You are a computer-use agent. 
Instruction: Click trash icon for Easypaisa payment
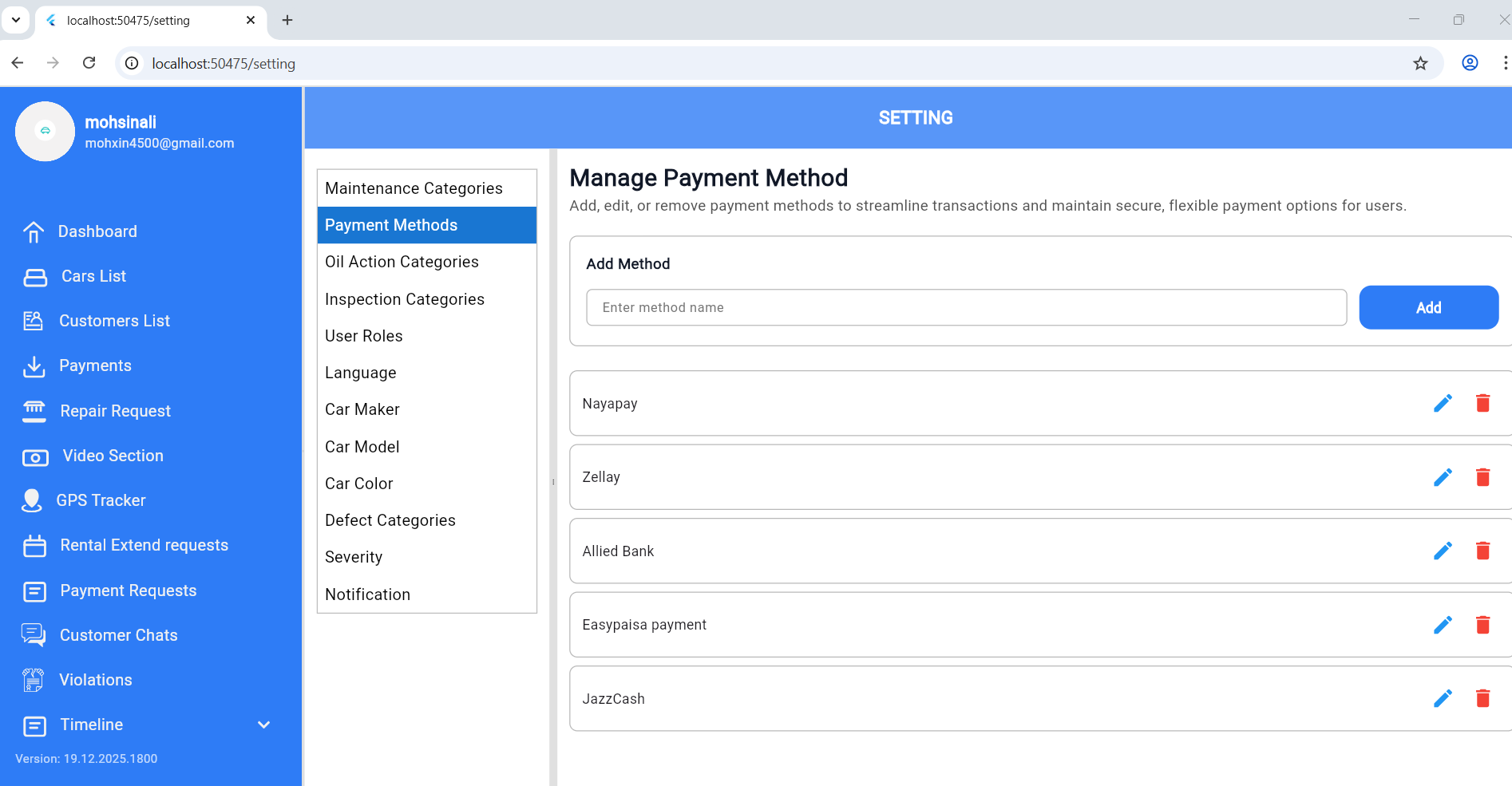[1482, 625]
